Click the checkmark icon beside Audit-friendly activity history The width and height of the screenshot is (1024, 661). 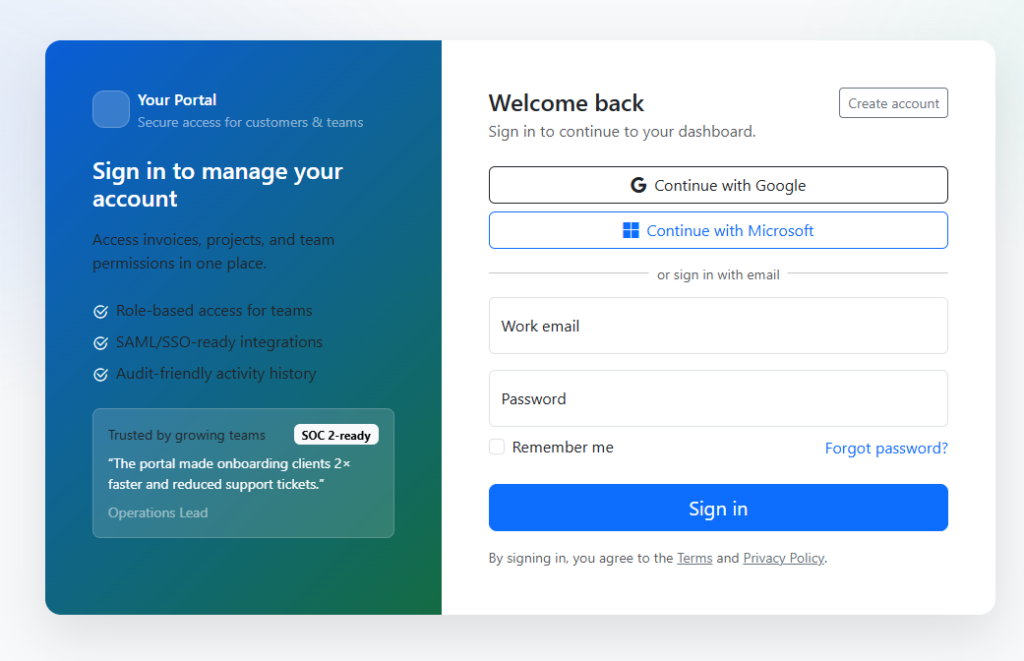pyautogui.click(x=100, y=375)
